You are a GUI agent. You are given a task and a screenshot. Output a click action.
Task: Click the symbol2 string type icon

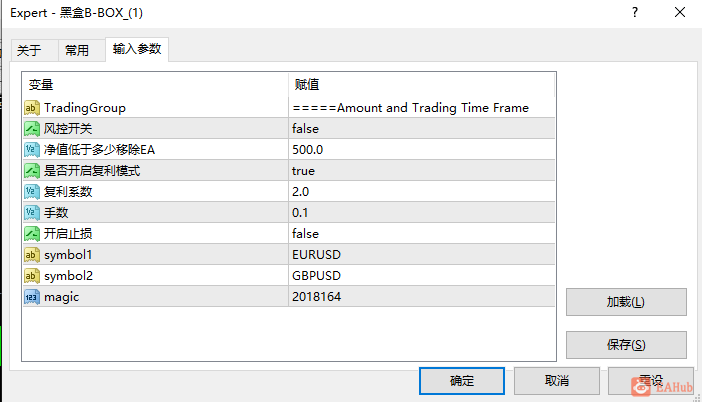pyautogui.click(x=32, y=276)
